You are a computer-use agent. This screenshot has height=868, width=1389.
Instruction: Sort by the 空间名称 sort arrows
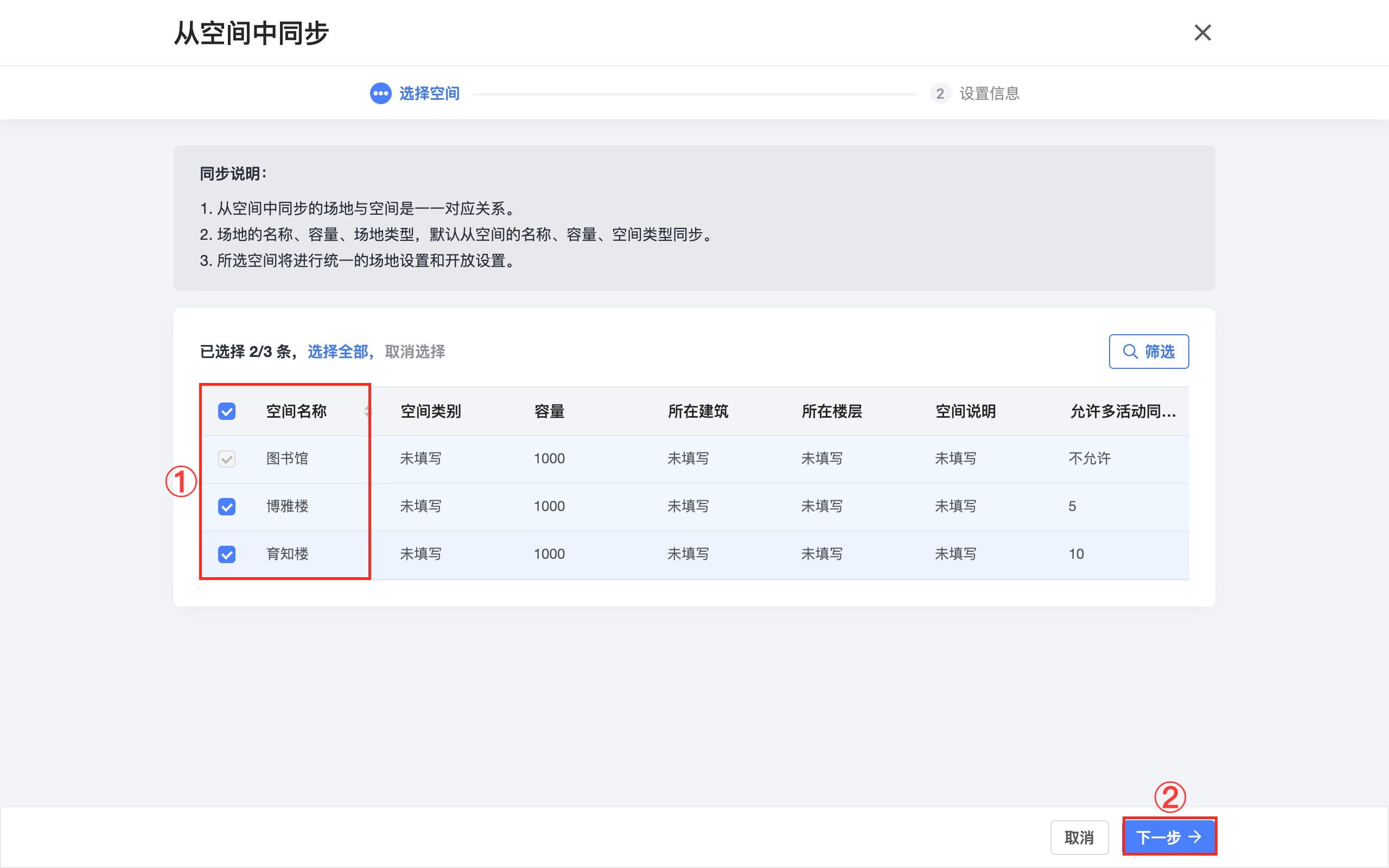(x=367, y=411)
